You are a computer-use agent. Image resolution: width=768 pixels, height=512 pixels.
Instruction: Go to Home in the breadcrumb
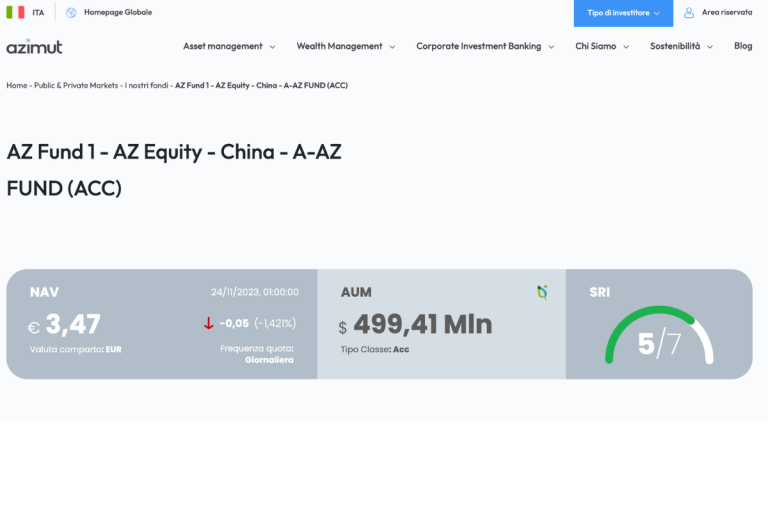(x=17, y=85)
